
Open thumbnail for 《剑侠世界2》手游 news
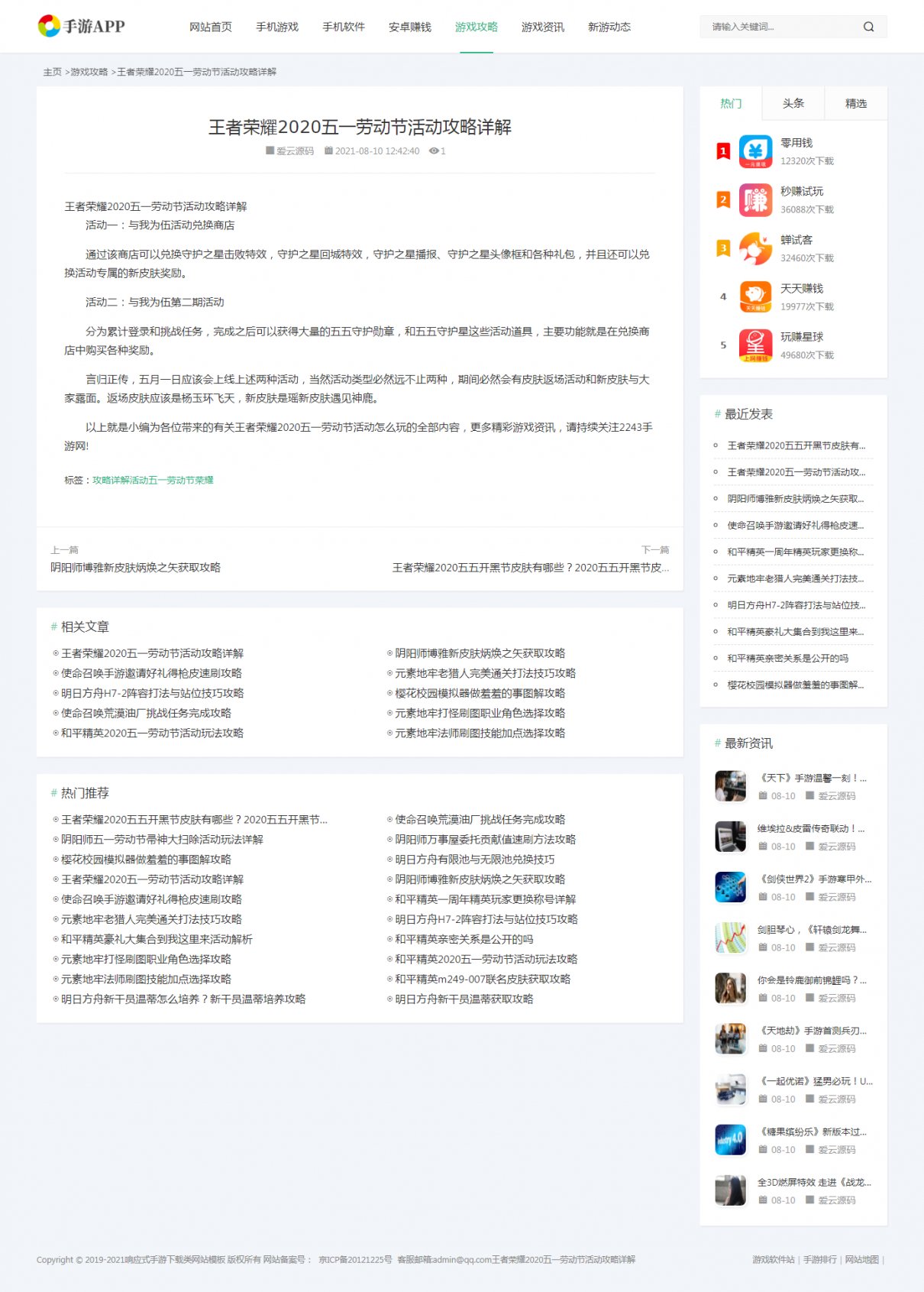730,887
